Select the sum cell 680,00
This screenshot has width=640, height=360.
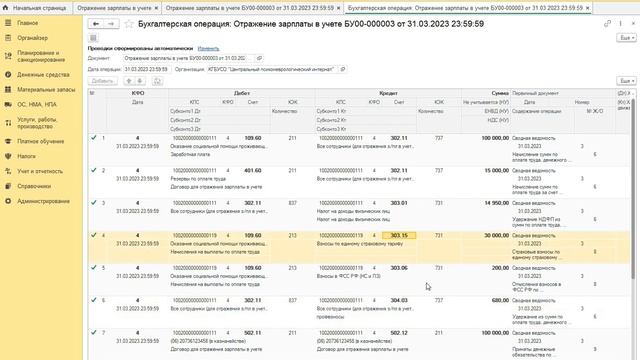click(x=500, y=300)
